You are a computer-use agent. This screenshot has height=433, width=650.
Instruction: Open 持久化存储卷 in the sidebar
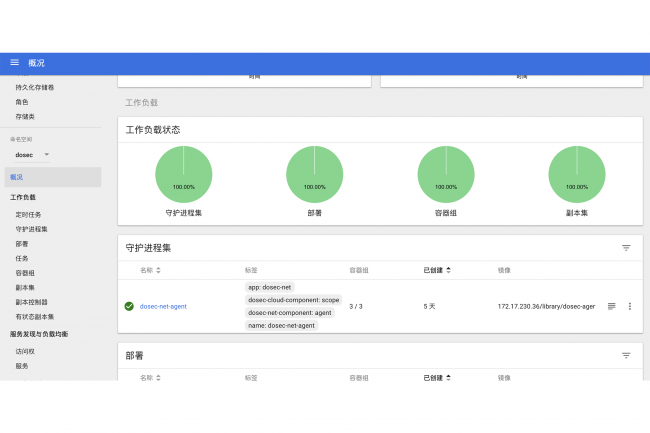[35, 87]
